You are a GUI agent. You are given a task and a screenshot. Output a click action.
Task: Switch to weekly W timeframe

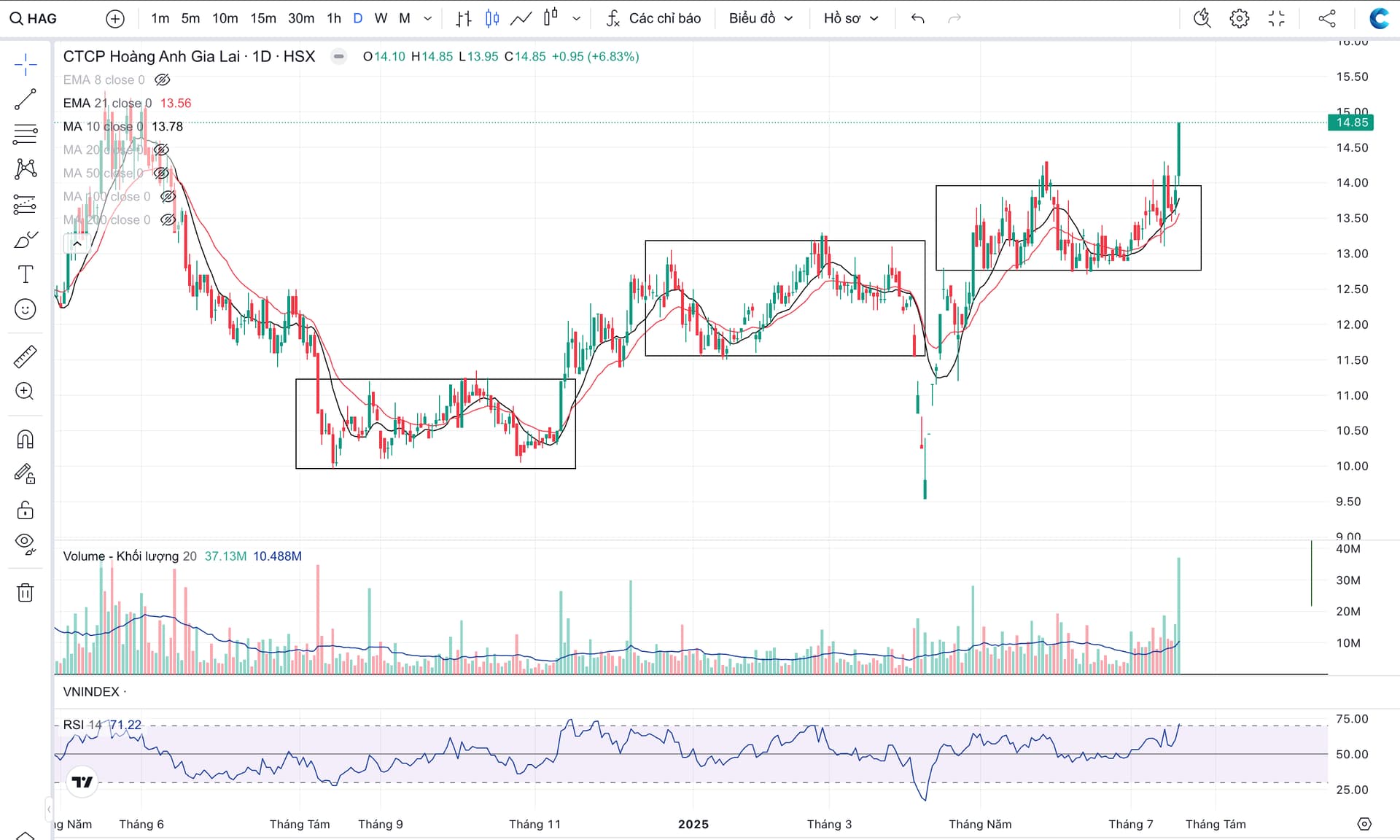381,18
